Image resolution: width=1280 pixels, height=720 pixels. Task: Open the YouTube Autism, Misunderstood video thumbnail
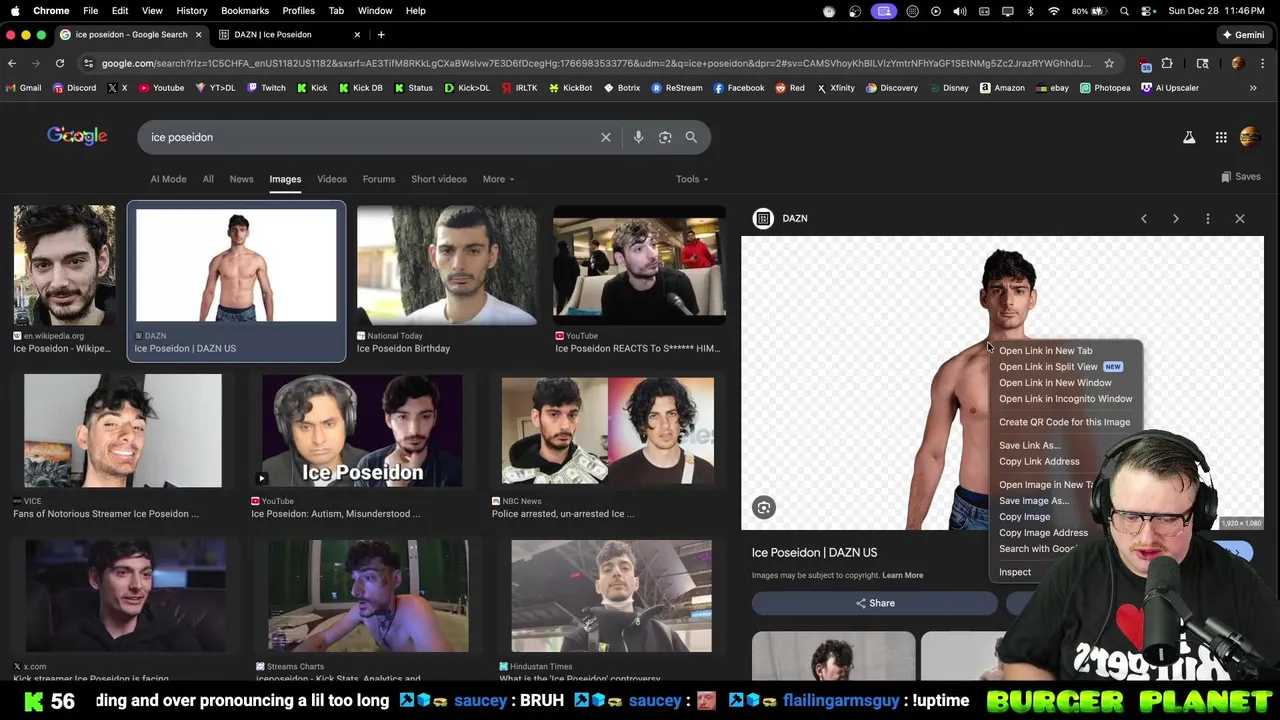[362, 431]
